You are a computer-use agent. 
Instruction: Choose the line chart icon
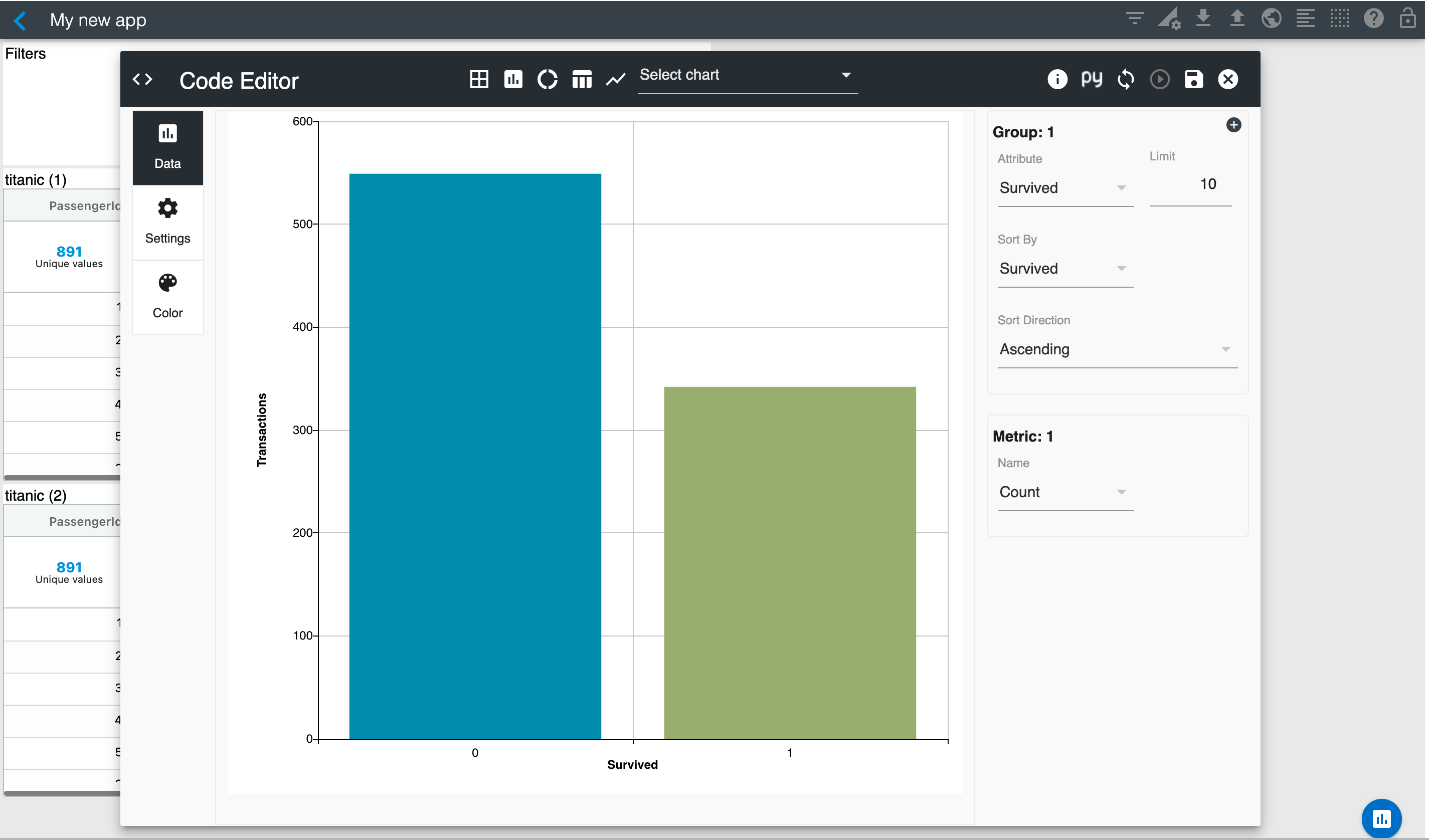(617, 79)
